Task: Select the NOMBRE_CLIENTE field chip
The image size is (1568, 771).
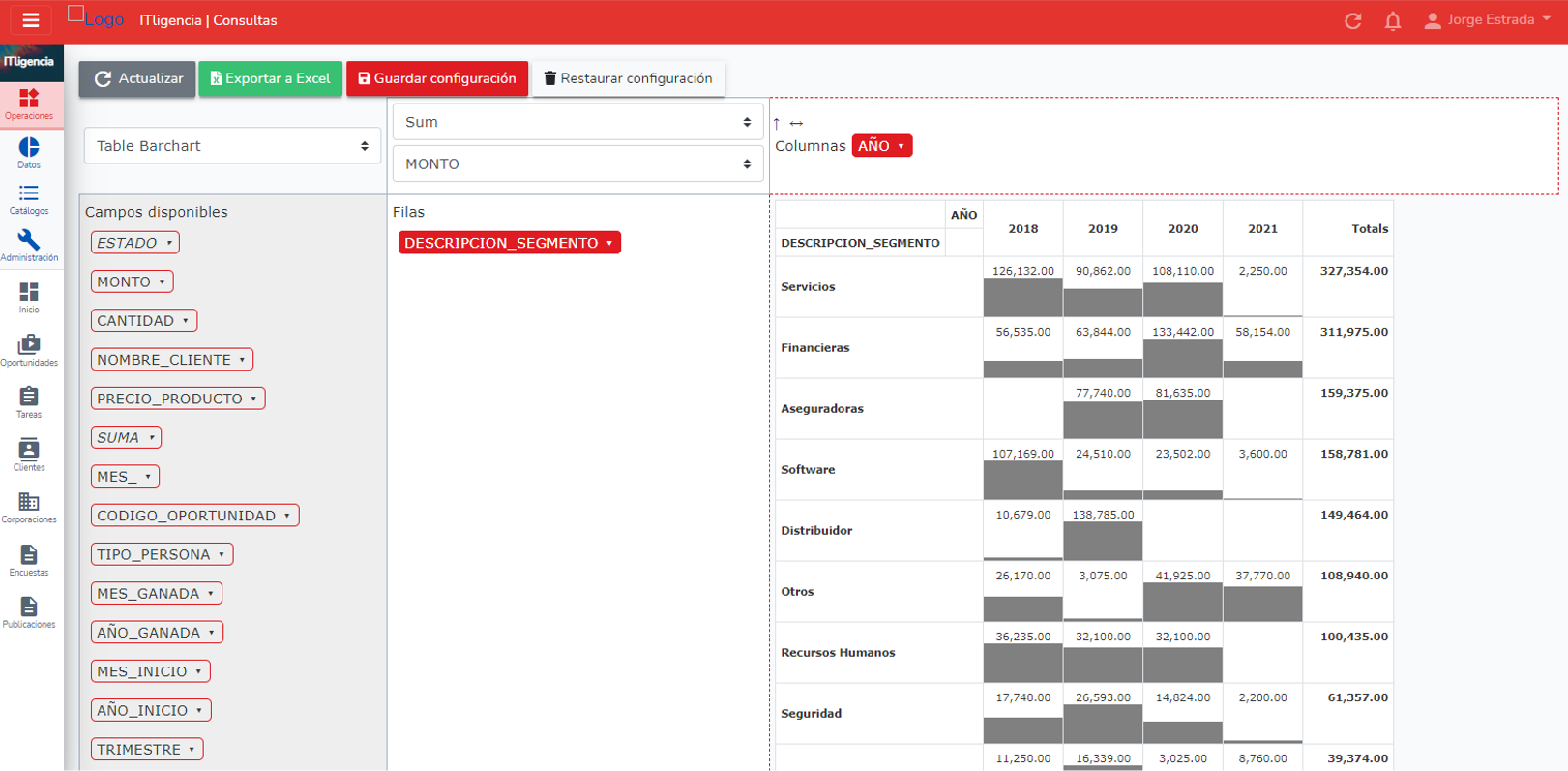Action: click(x=171, y=360)
